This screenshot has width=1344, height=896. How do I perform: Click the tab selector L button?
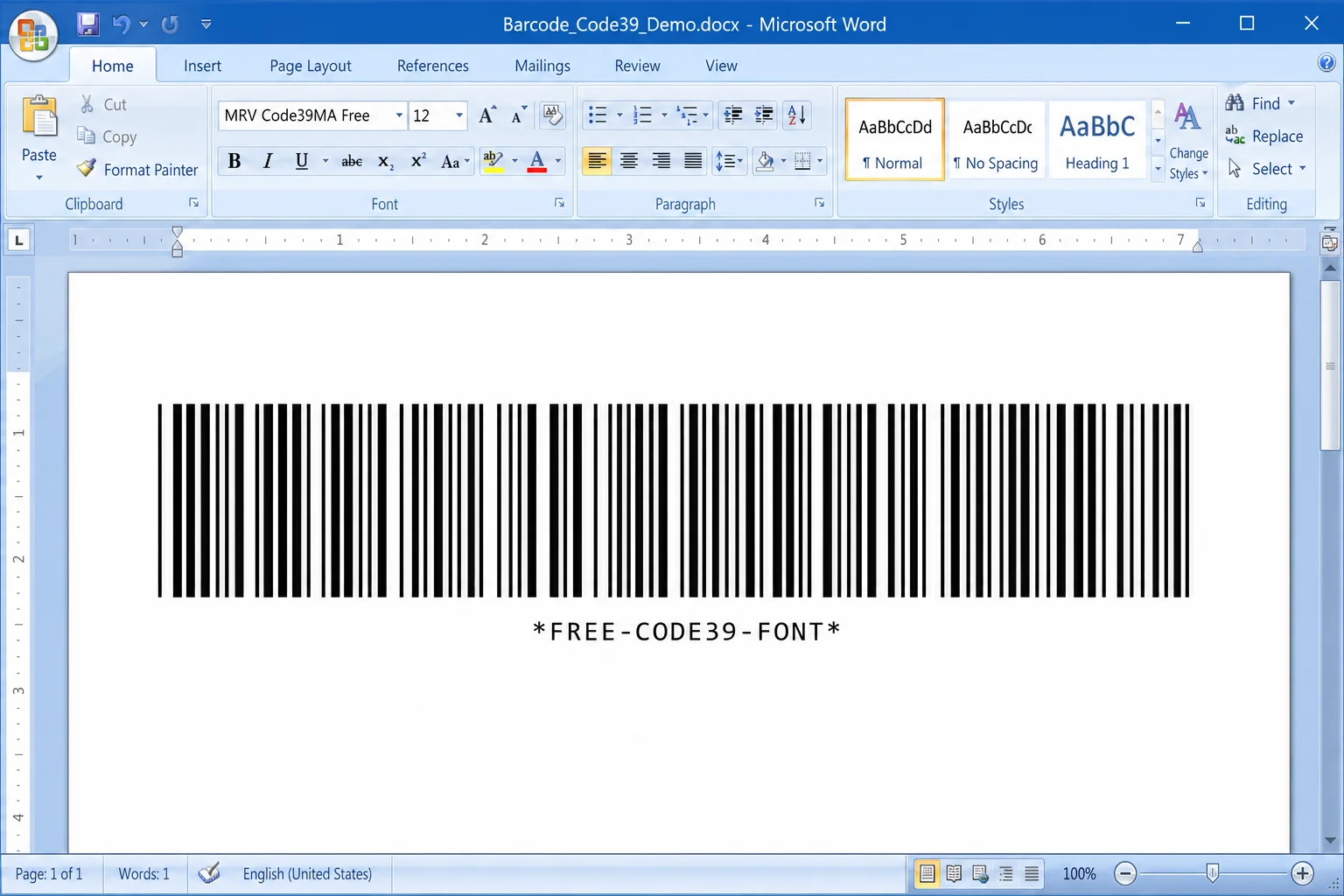[x=18, y=240]
